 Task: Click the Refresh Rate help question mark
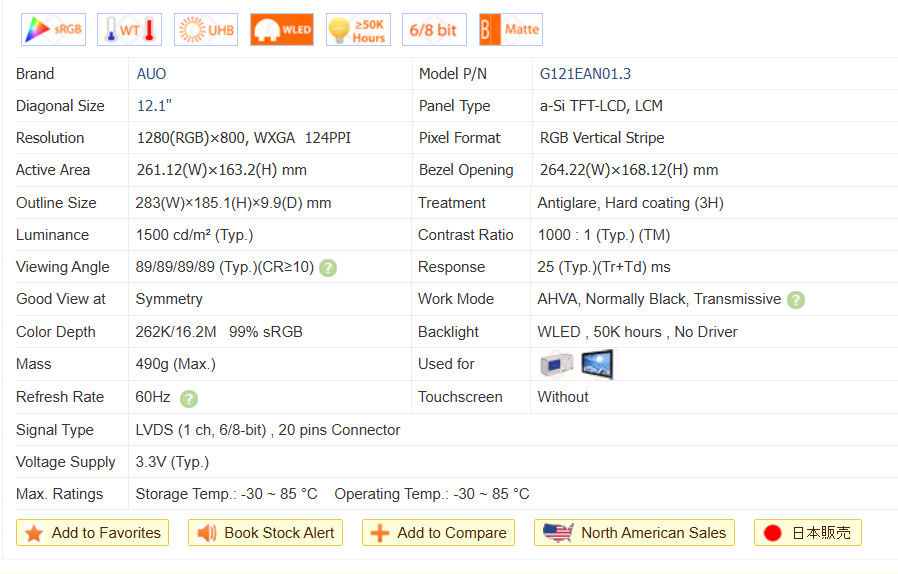[x=189, y=398]
